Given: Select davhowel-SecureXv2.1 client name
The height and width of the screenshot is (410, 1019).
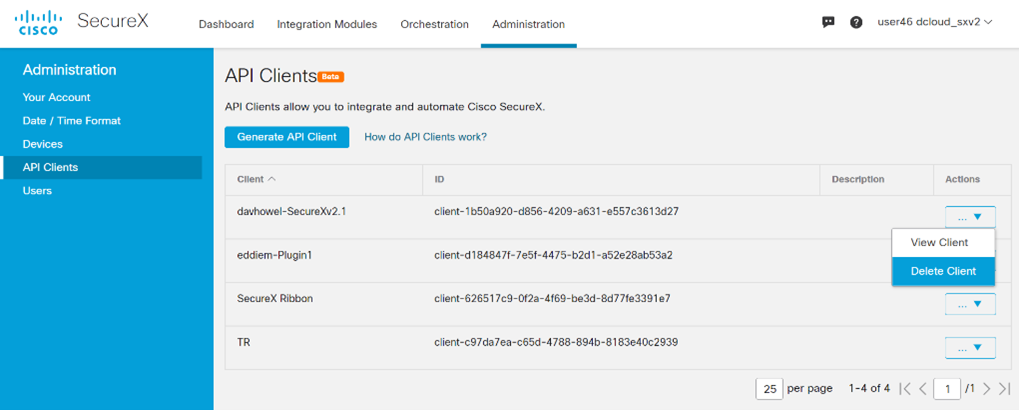Looking at the screenshot, I should point(291,212).
